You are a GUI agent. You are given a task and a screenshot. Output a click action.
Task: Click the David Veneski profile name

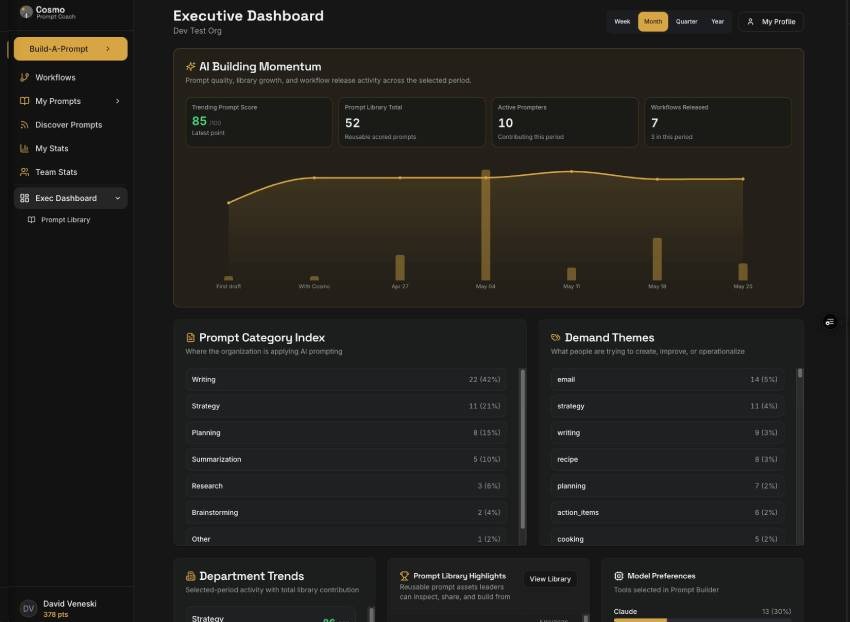click(70, 604)
